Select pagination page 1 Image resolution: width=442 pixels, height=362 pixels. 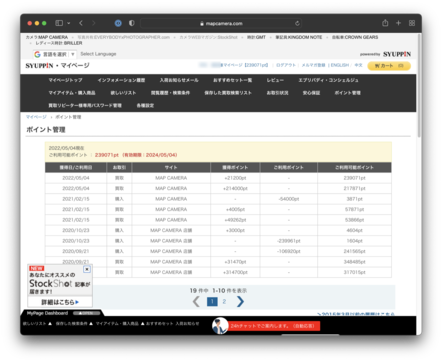212,302
